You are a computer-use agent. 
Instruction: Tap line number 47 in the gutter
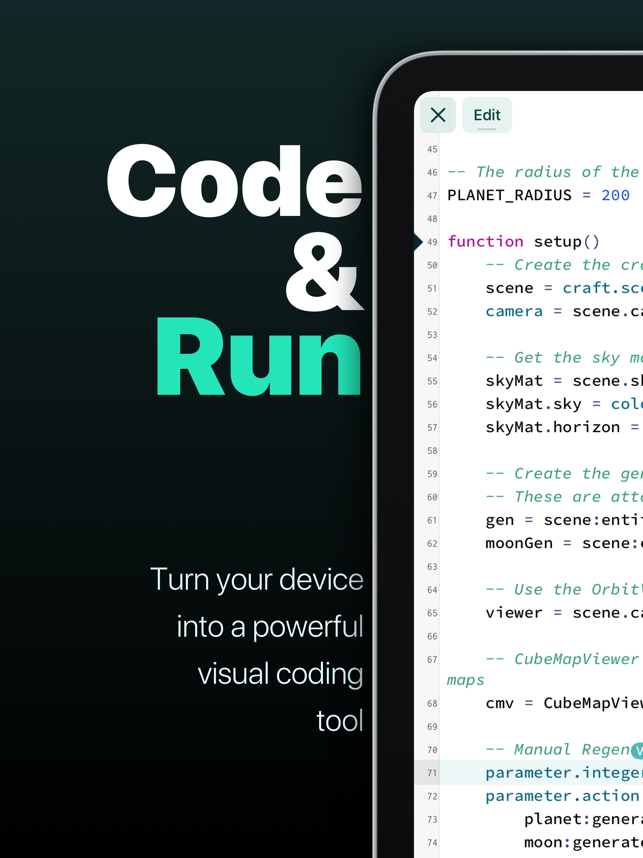click(431, 196)
